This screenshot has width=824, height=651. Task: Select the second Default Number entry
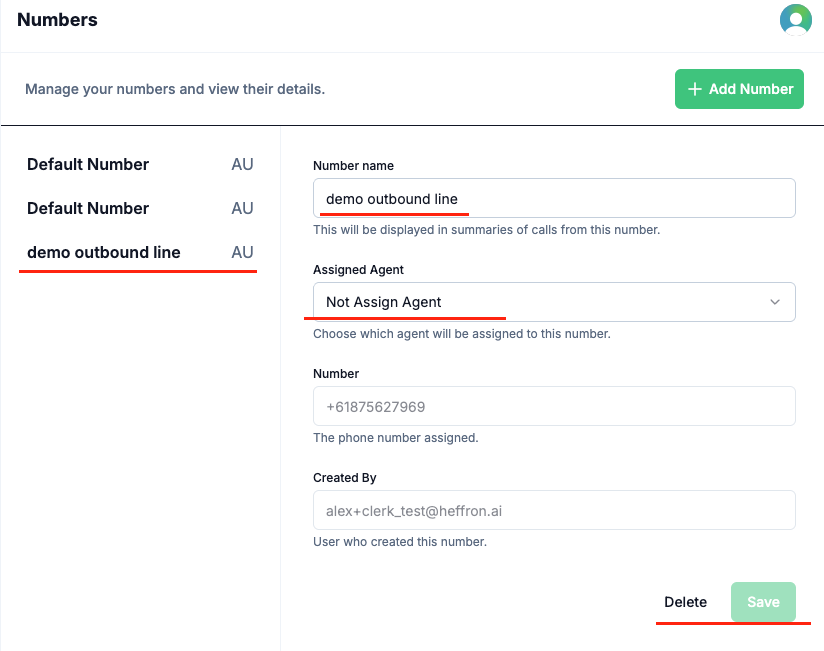pos(140,209)
